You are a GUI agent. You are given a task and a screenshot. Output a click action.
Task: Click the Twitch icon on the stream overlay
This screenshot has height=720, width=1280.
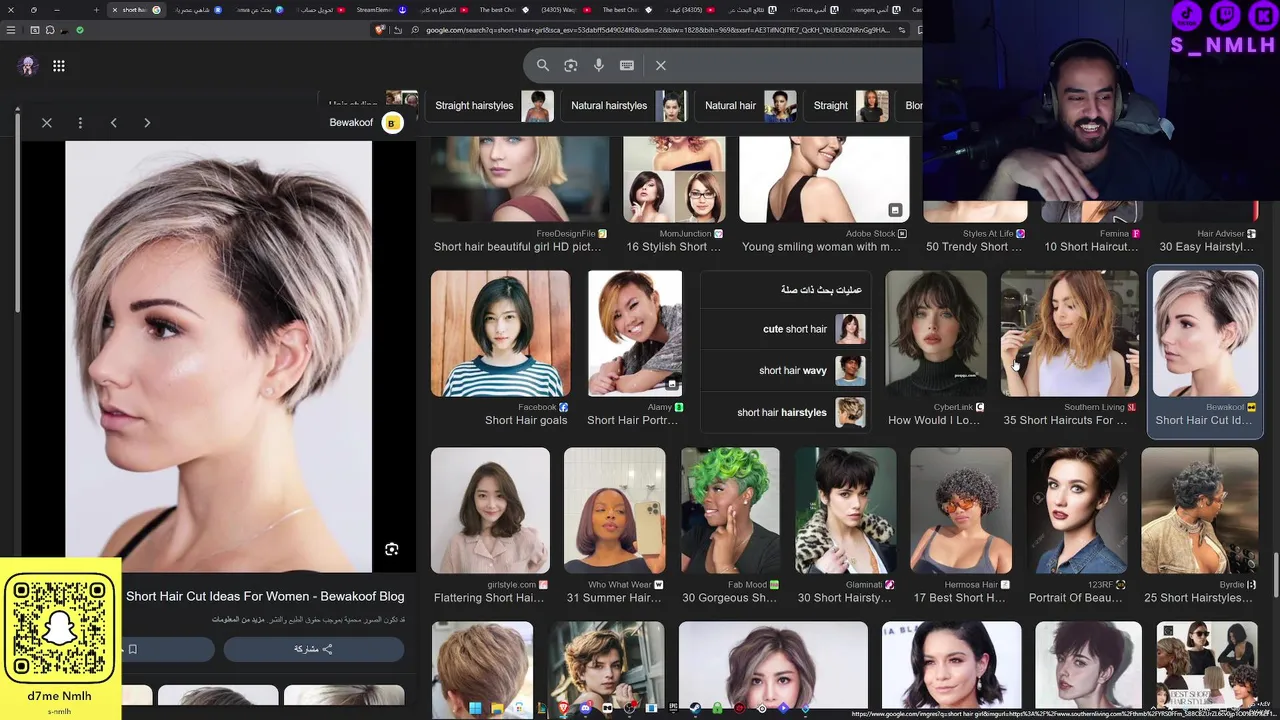(1225, 15)
